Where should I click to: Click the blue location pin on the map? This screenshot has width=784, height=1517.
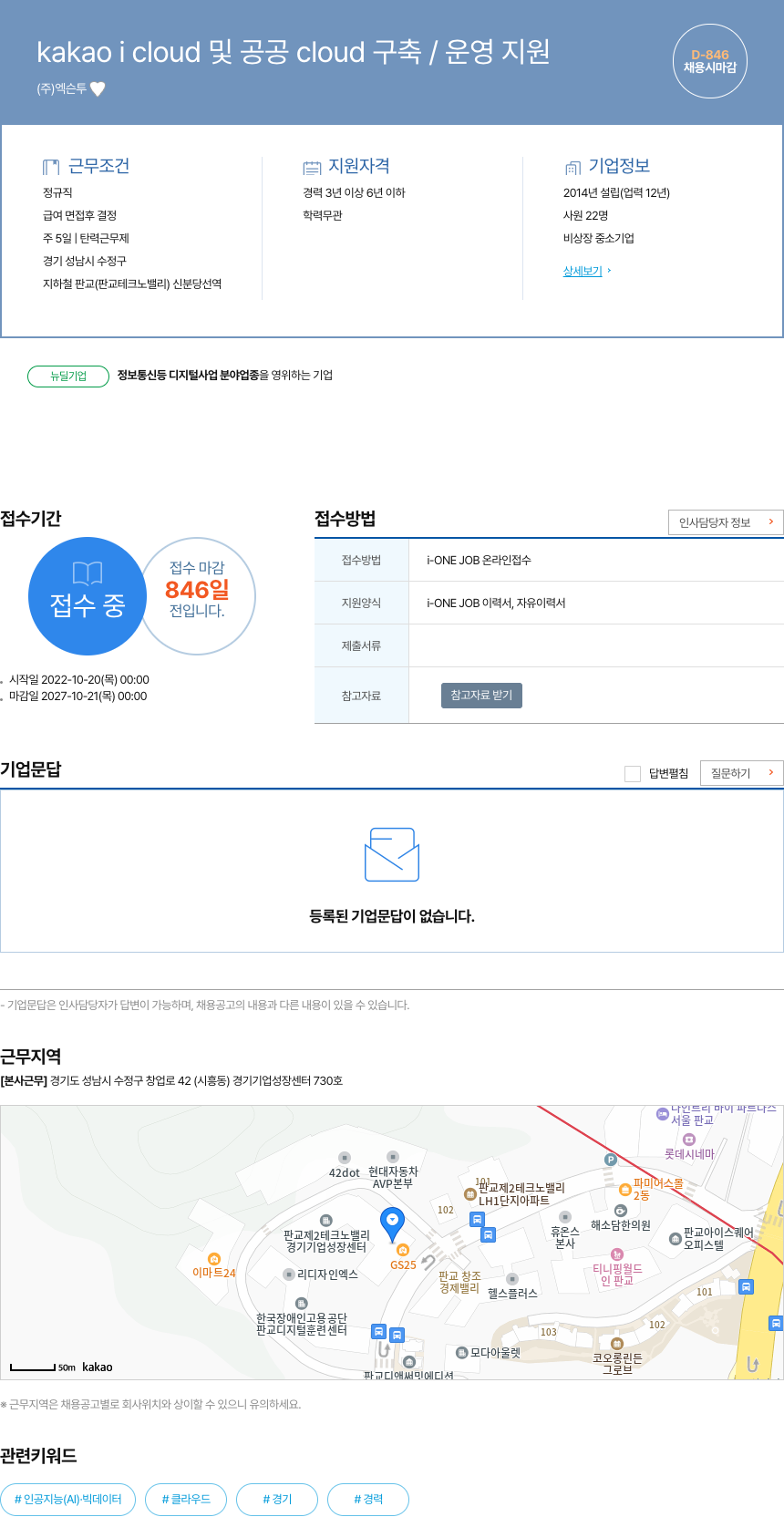392,1224
